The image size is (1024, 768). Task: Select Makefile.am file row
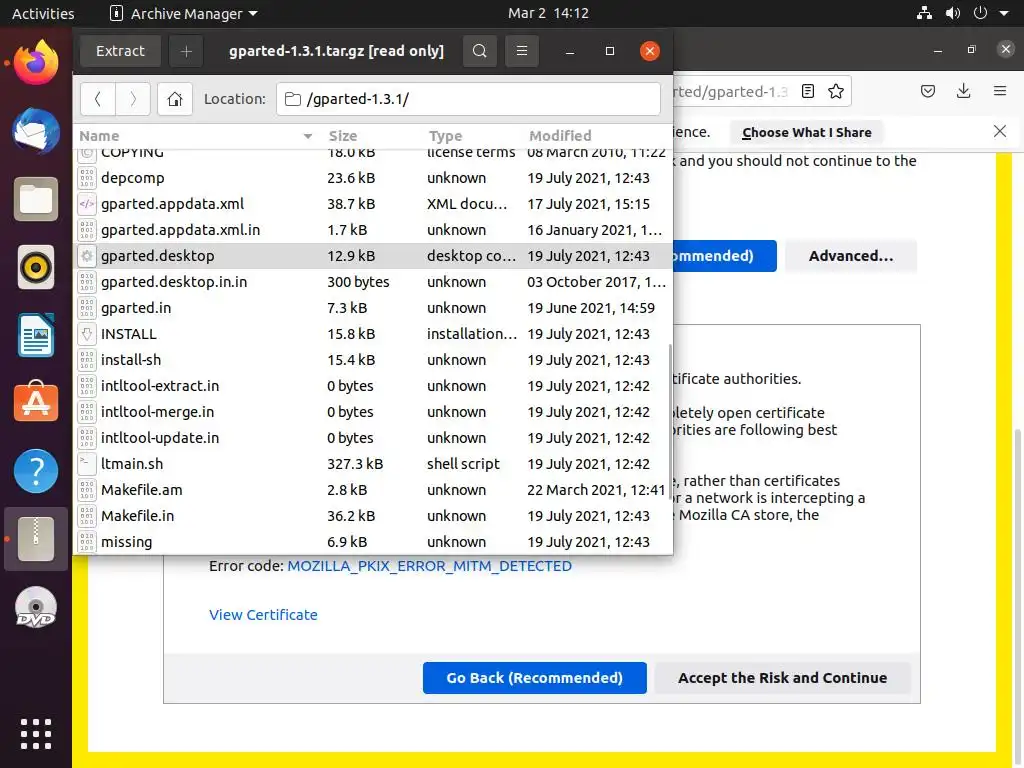(373, 490)
